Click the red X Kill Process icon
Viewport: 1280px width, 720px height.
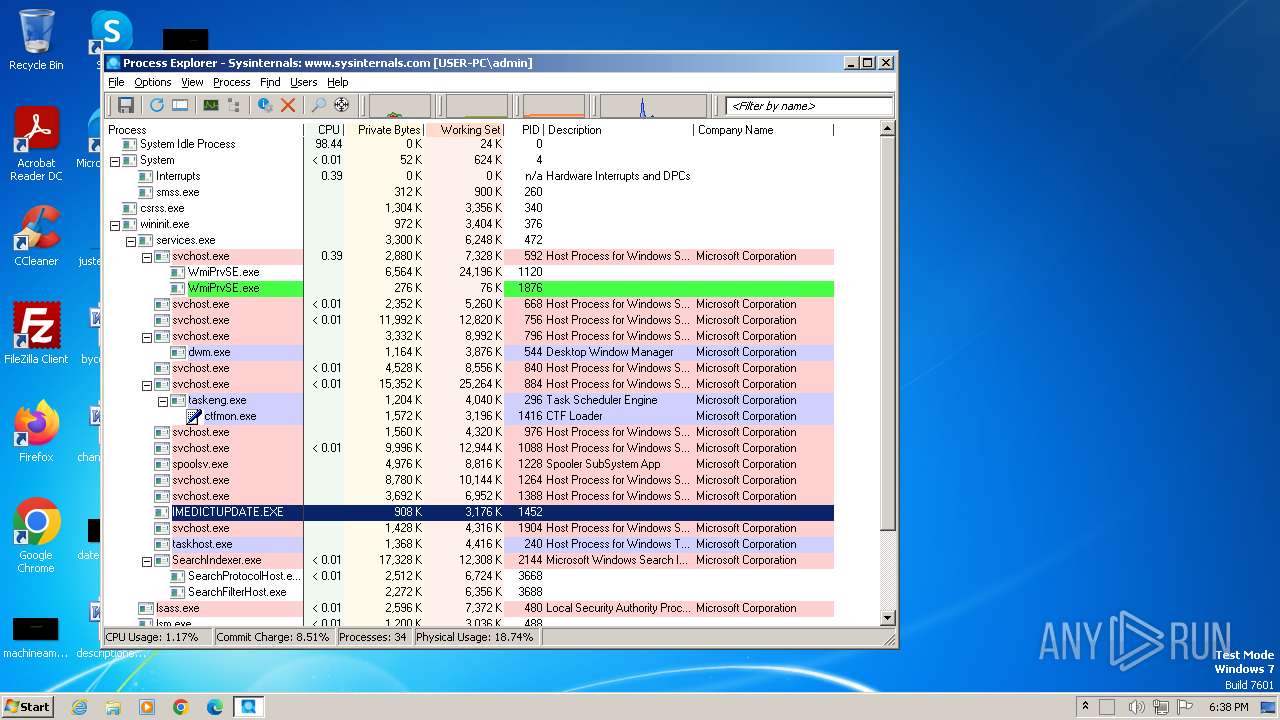click(x=288, y=105)
